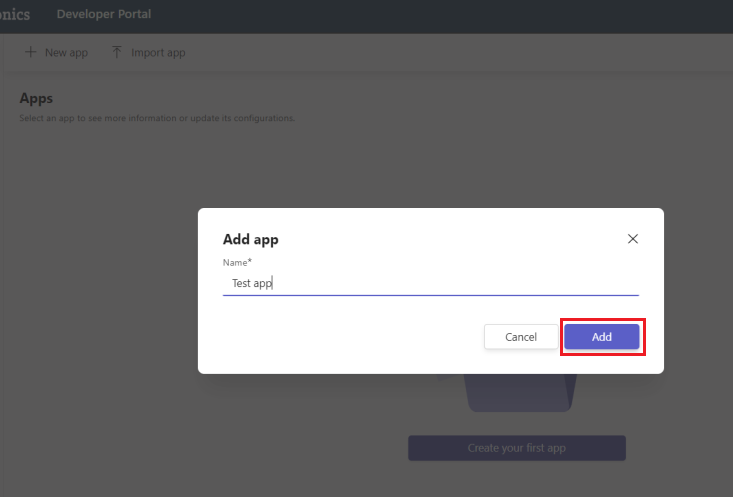Image resolution: width=733 pixels, height=500 pixels.
Task: Focus the Name input field
Action: tap(431, 283)
